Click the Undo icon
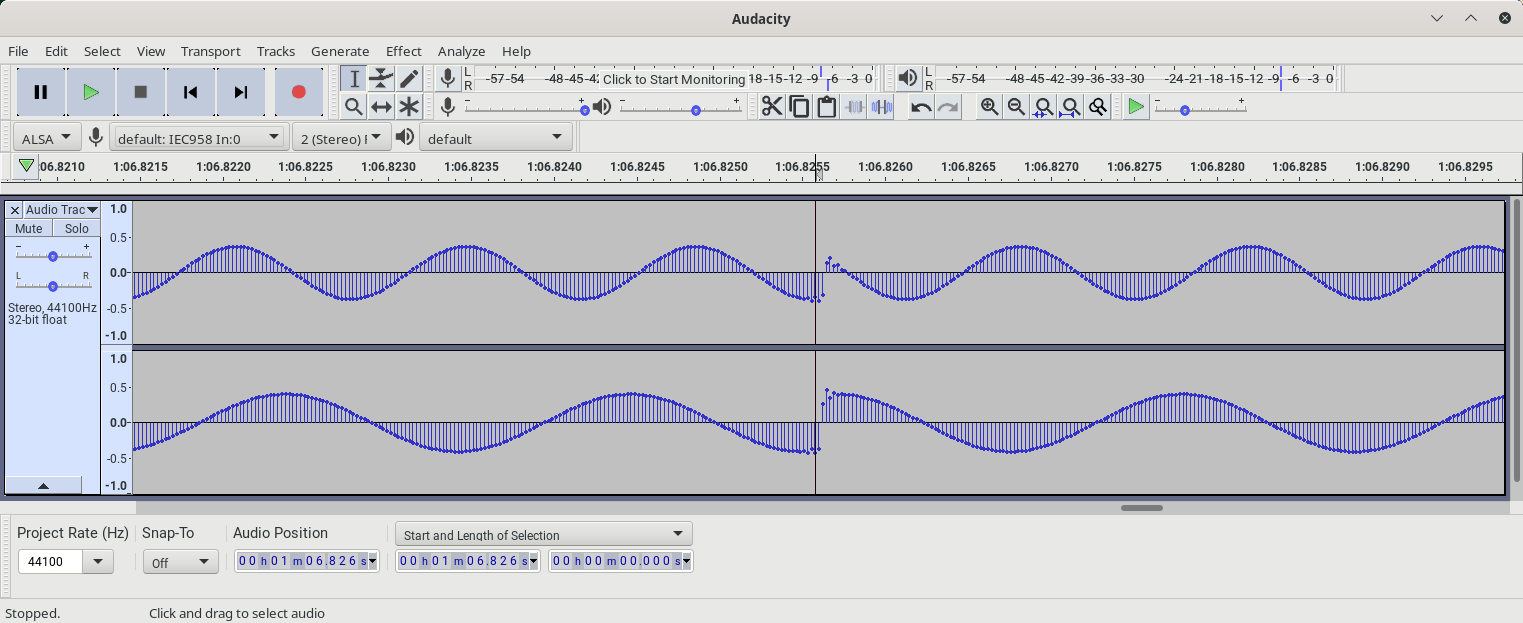 pos(919,105)
